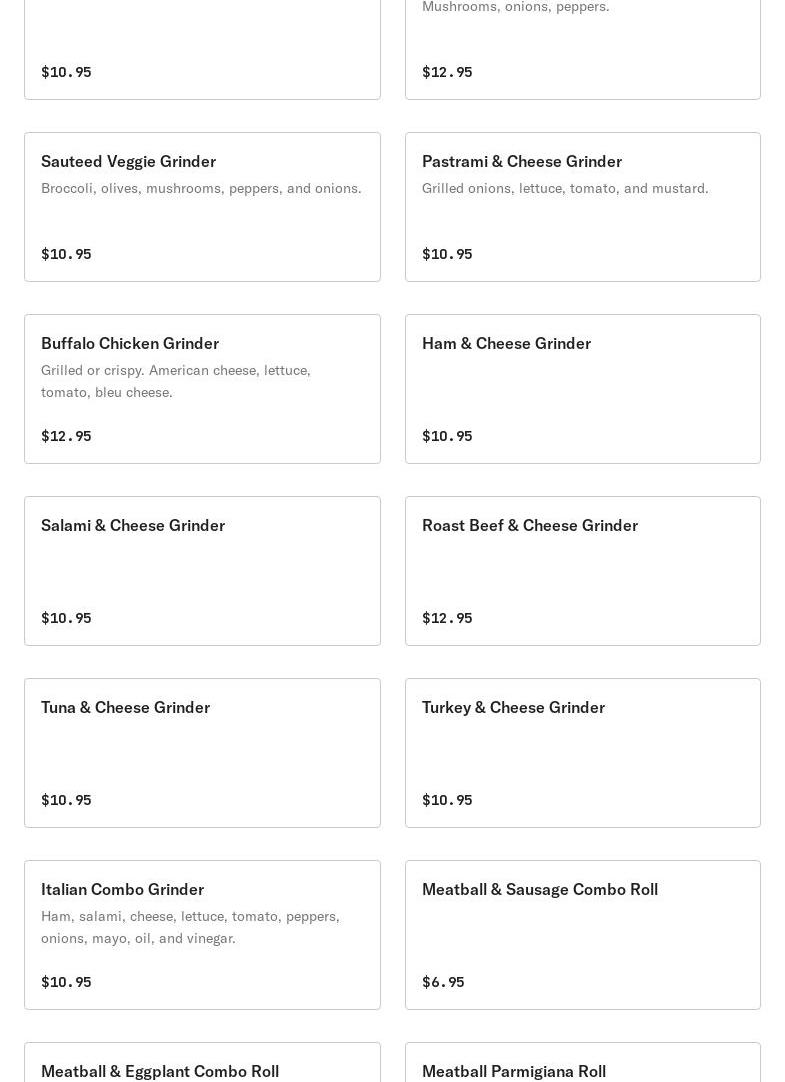Click the Grilled onions, lettuce, tomato description

pos(565,188)
